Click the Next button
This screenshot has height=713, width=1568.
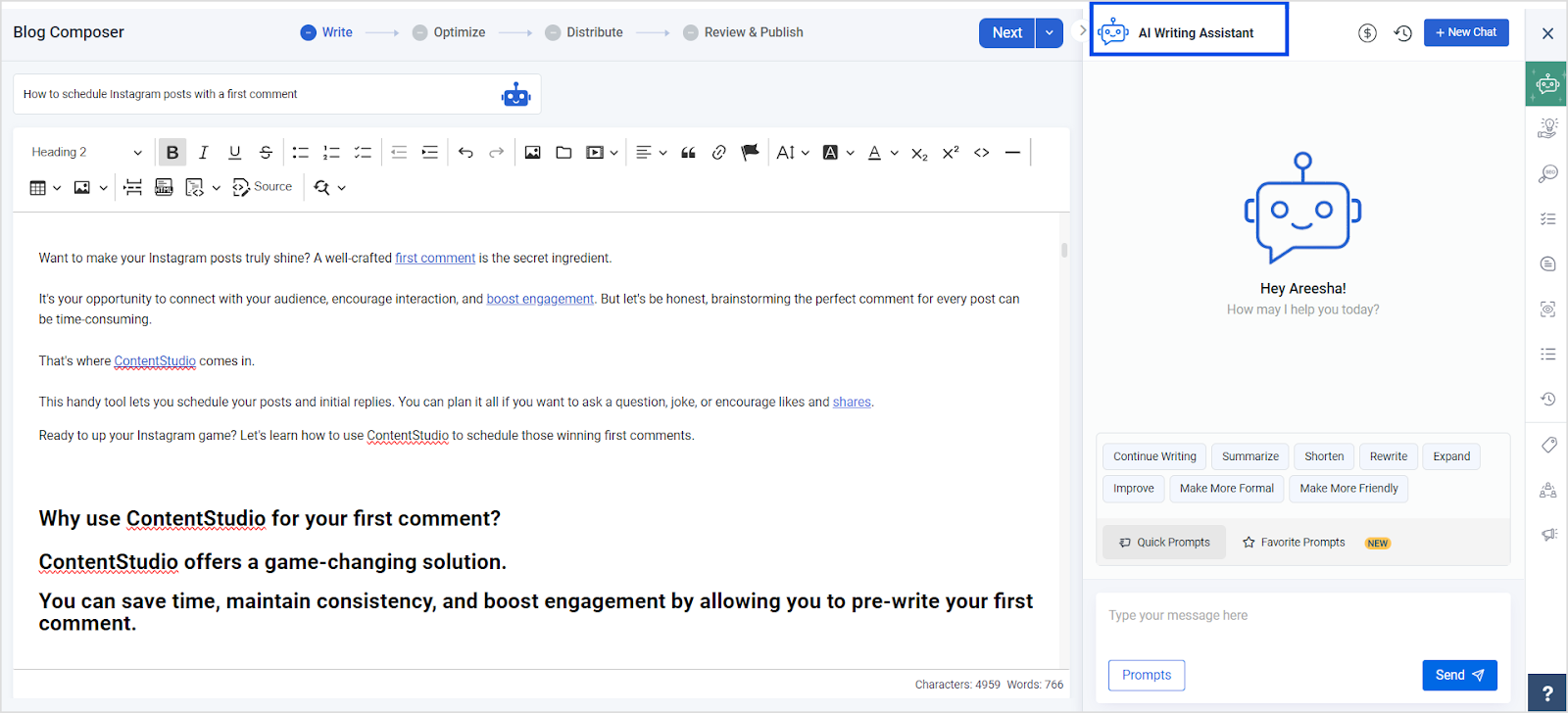click(1007, 32)
